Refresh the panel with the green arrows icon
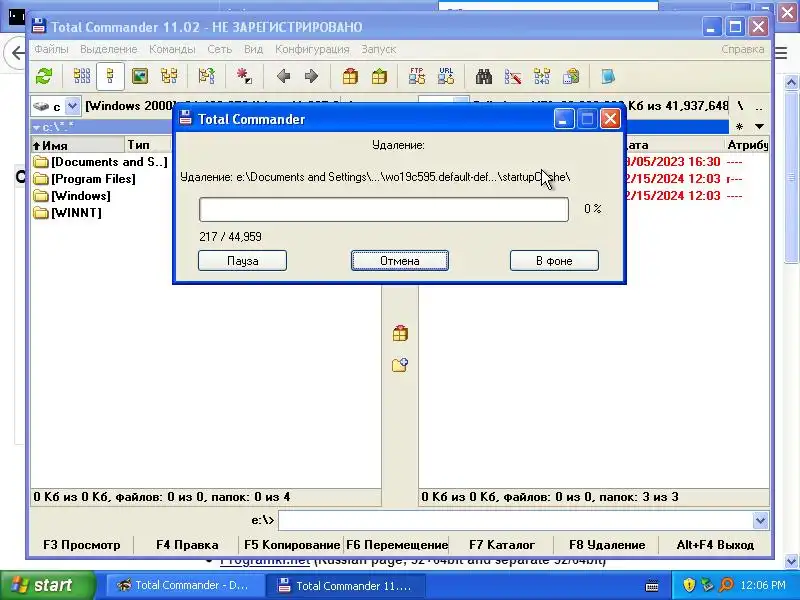Viewport: 800px width, 600px height. pos(44,77)
